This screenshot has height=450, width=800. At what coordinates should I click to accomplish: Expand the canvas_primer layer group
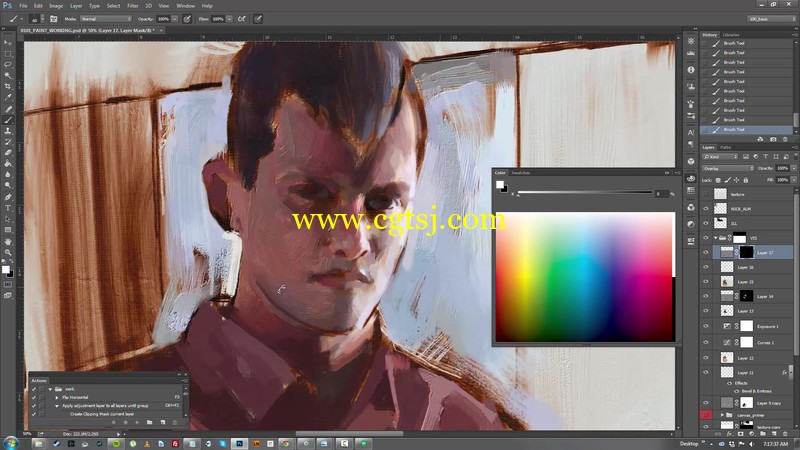coord(722,415)
